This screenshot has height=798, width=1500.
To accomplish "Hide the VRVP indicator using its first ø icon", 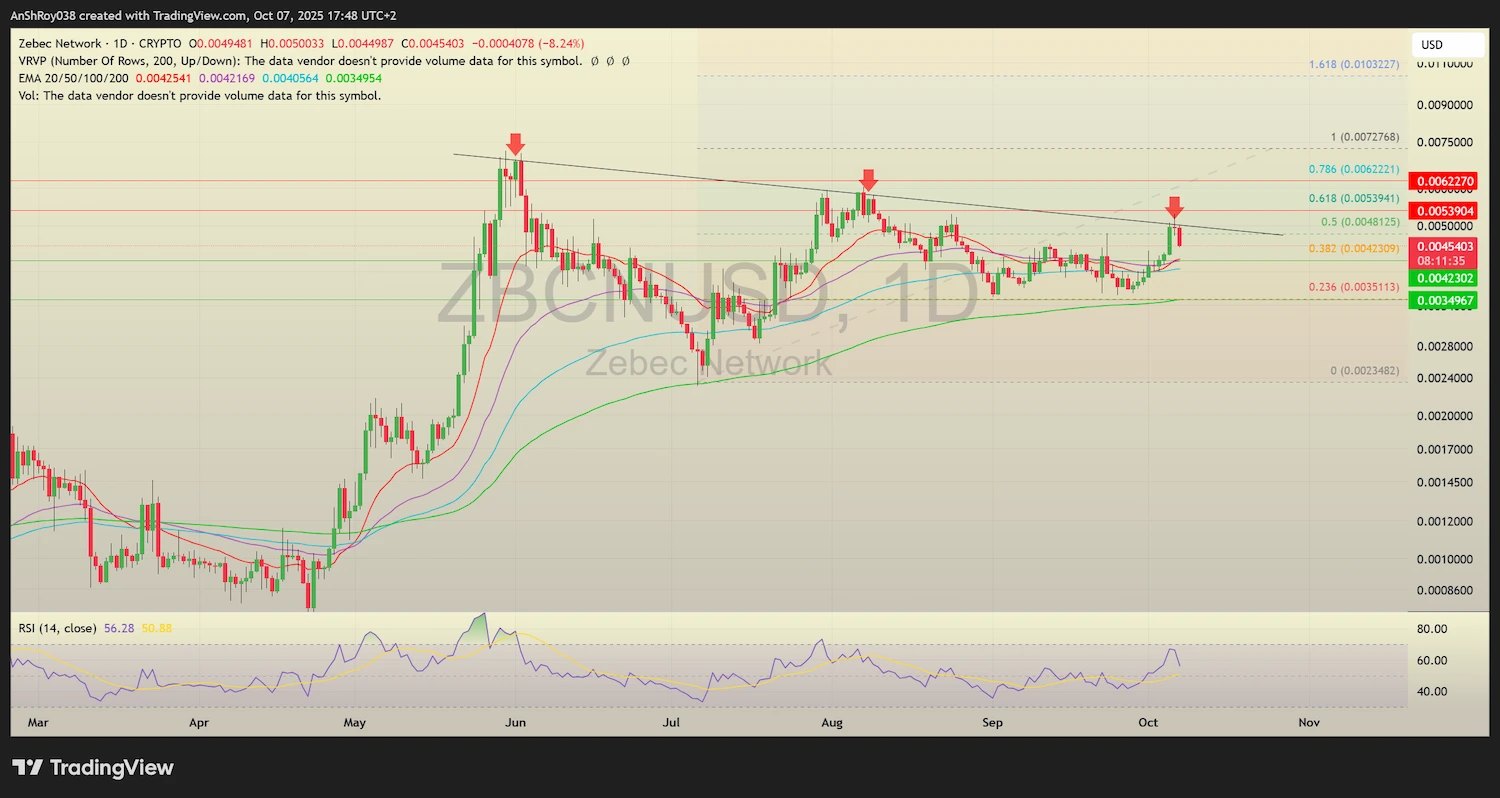I will [595, 61].
